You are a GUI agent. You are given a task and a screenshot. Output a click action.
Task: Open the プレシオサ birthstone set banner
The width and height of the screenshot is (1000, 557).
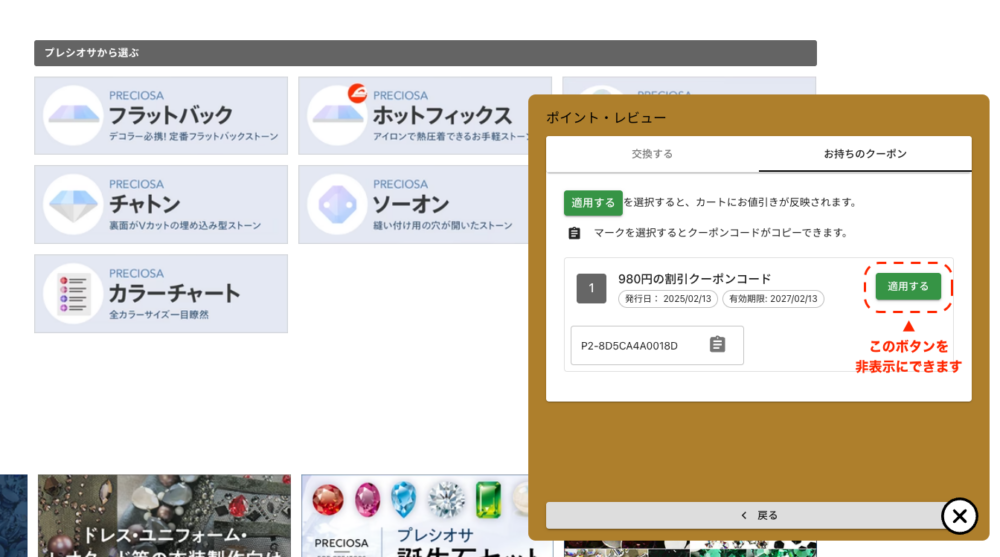[x=415, y=516]
